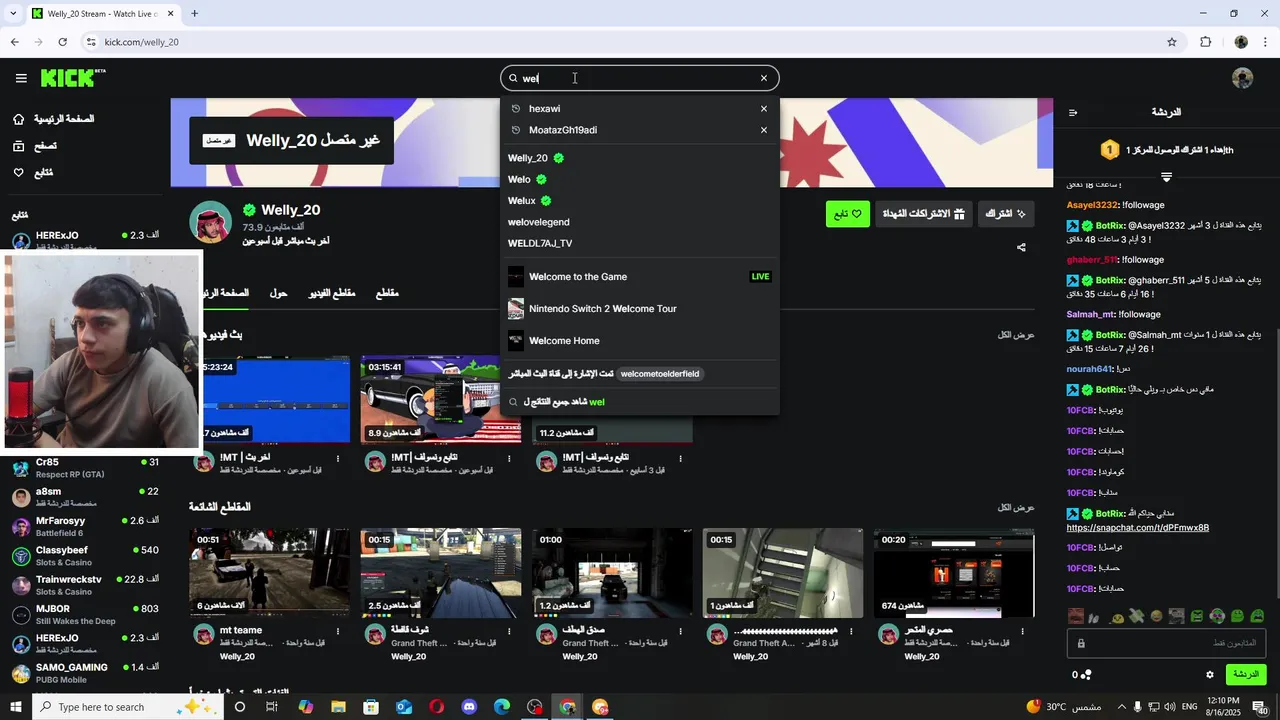Image resolution: width=1280 pixels, height=720 pixels.
Task: Open options menu for 03:15:41 video
Action: point(509,458)
